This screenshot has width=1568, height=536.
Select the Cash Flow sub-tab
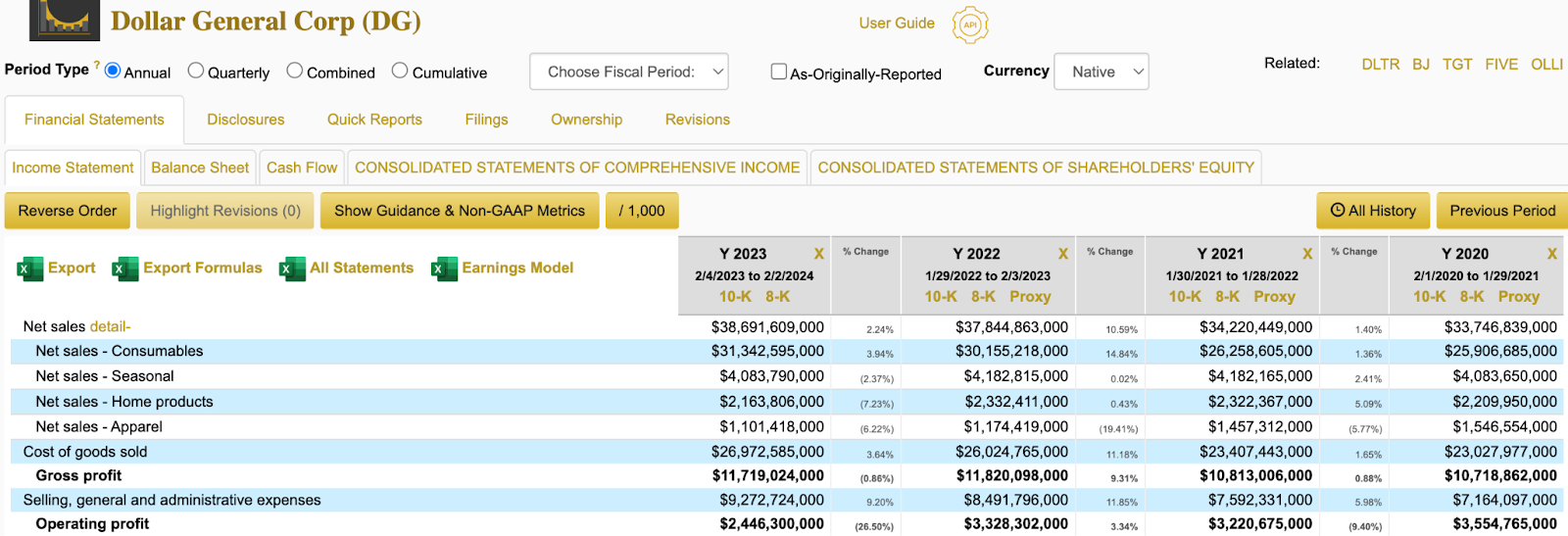(x=302, y=168)
